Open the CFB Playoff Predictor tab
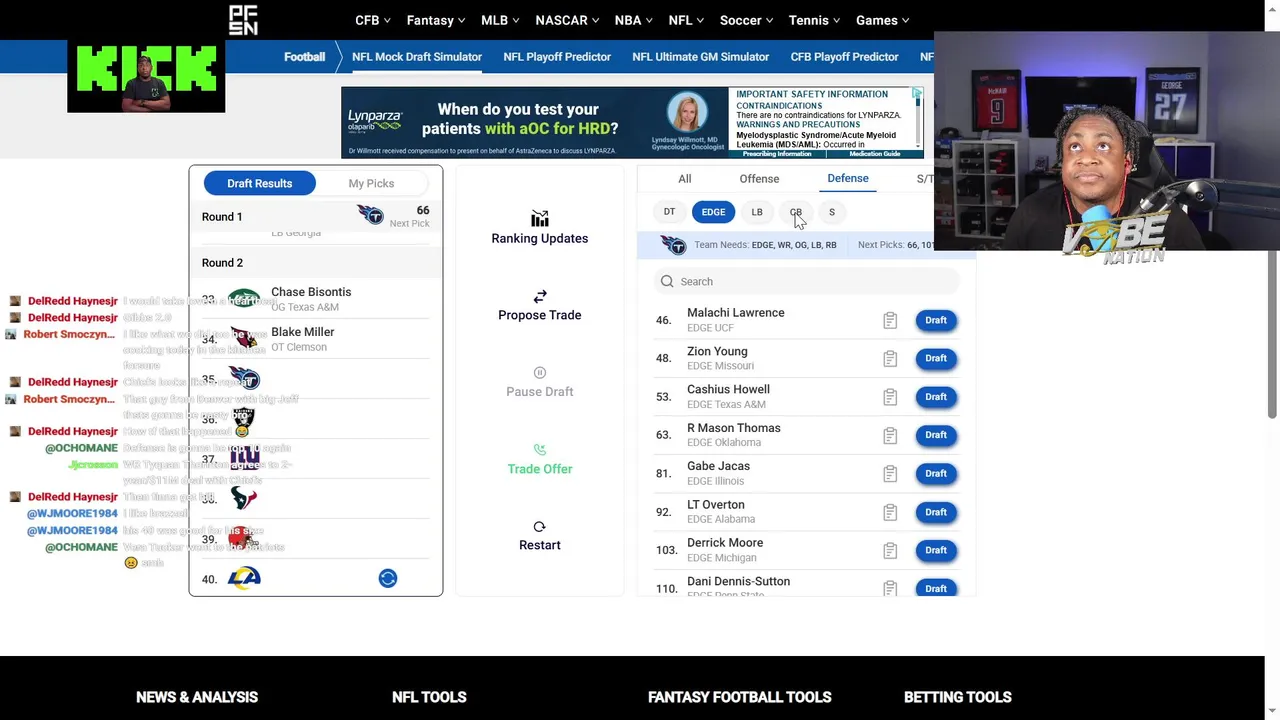 tap(844, 57)
